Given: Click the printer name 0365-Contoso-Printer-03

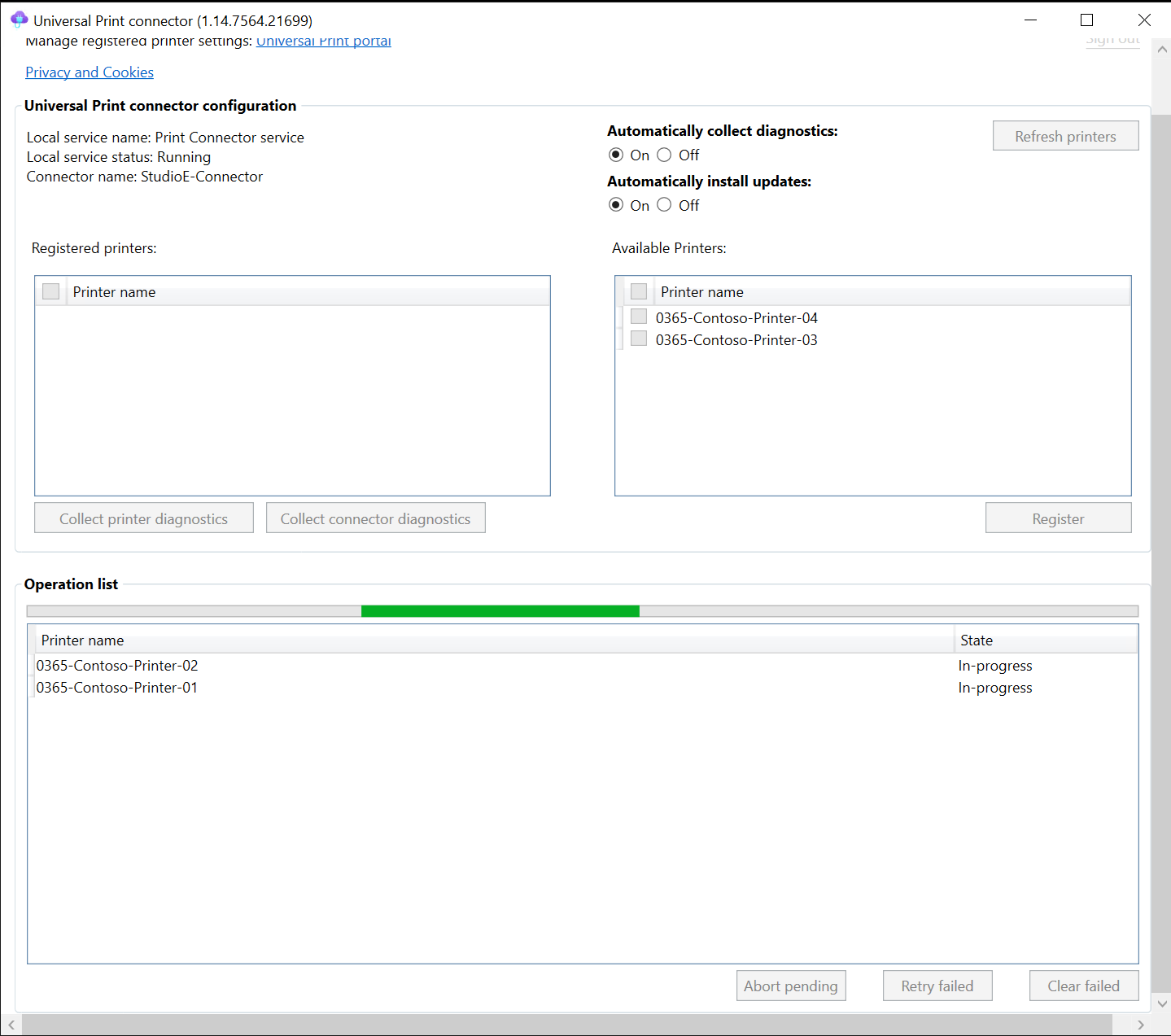Looking at the screenshot, I should tap(736, 340).
